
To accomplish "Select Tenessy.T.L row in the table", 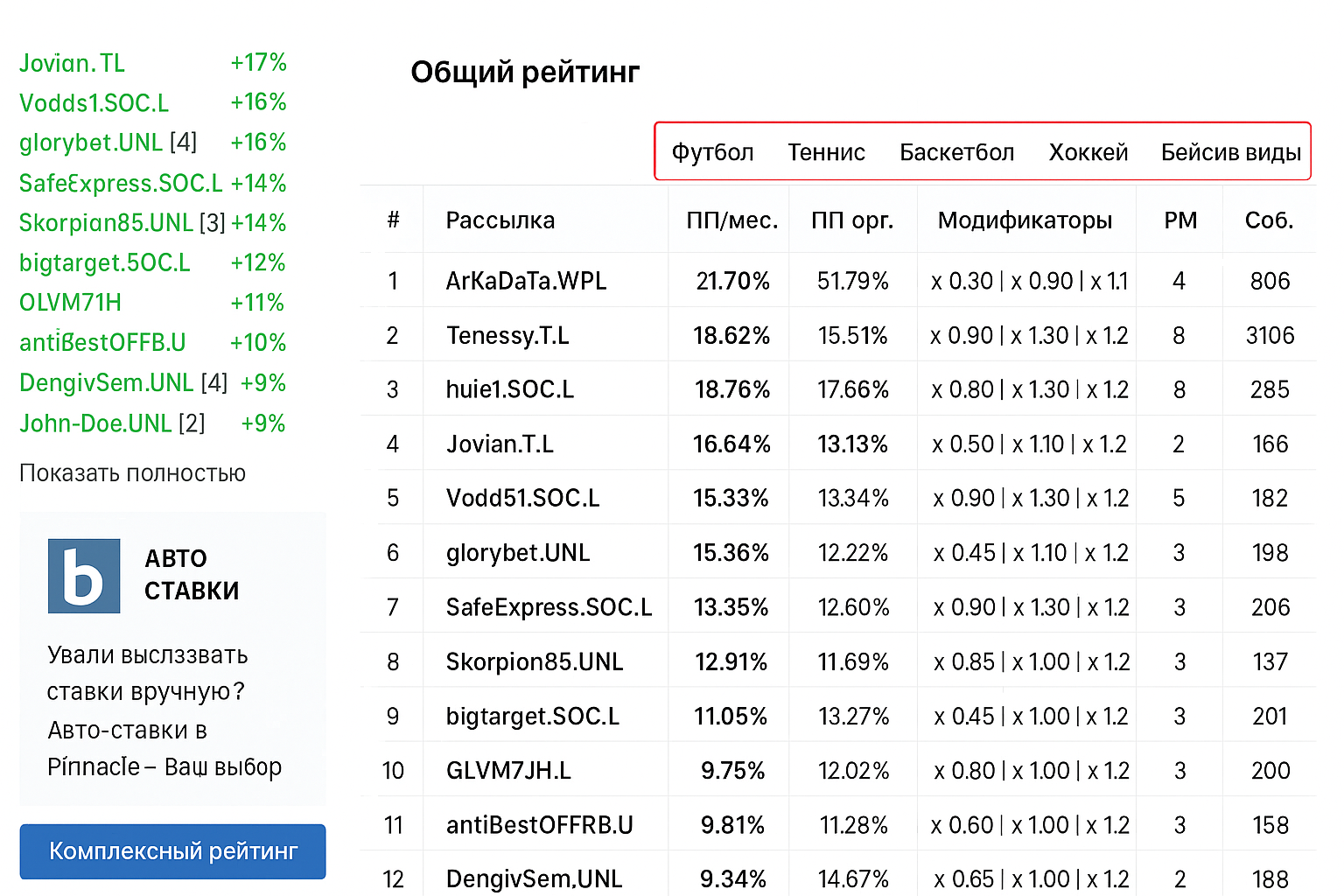I will click(x=507, y=335).
